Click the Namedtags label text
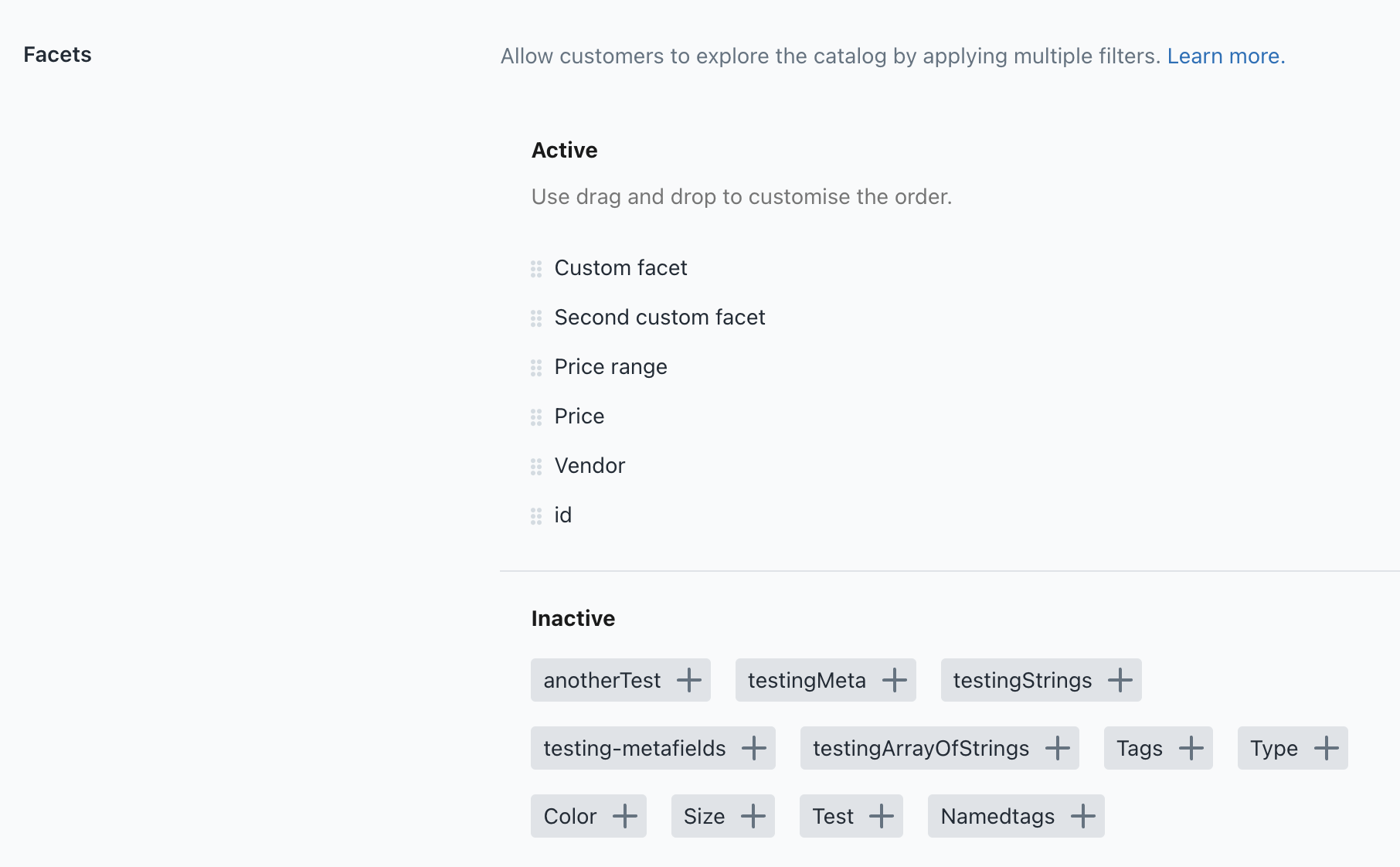 pos(997,817)
